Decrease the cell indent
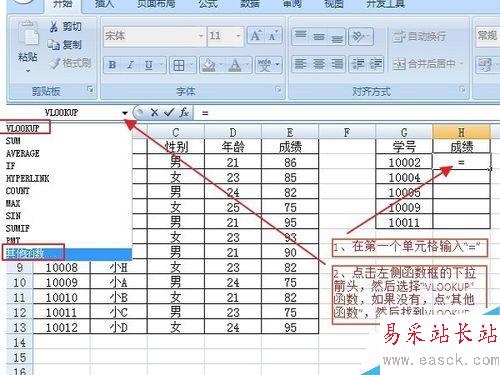This screenshot has width=500, height=375. pos(358,64)
